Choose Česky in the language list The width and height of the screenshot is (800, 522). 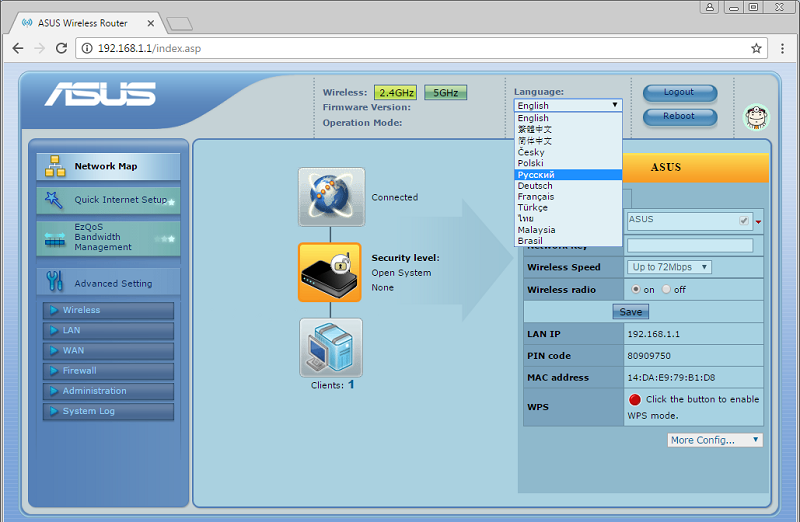tap(568, 152)
